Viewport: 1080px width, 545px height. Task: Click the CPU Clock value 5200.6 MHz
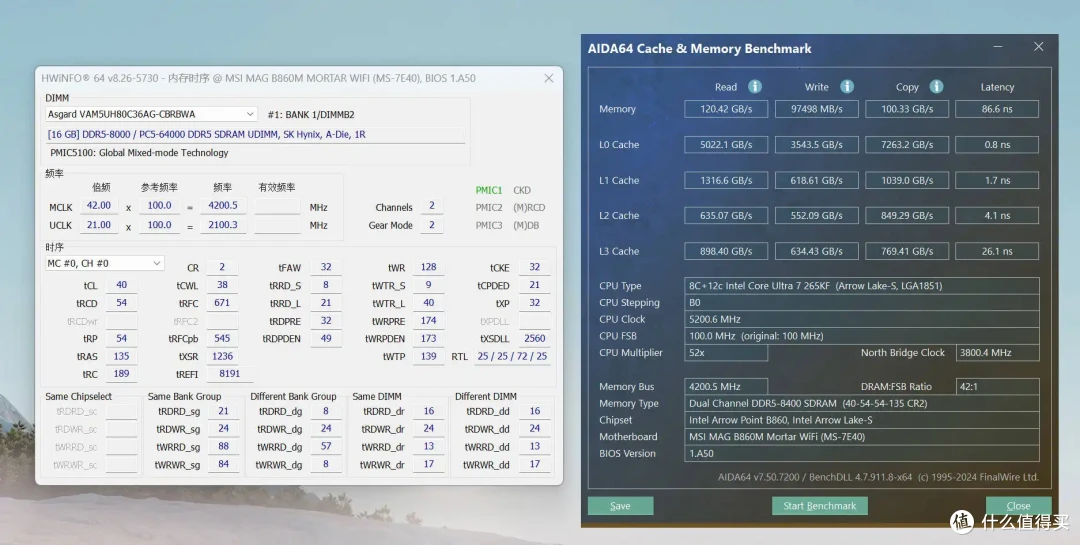pyautogui.click(x=862, y=320)
